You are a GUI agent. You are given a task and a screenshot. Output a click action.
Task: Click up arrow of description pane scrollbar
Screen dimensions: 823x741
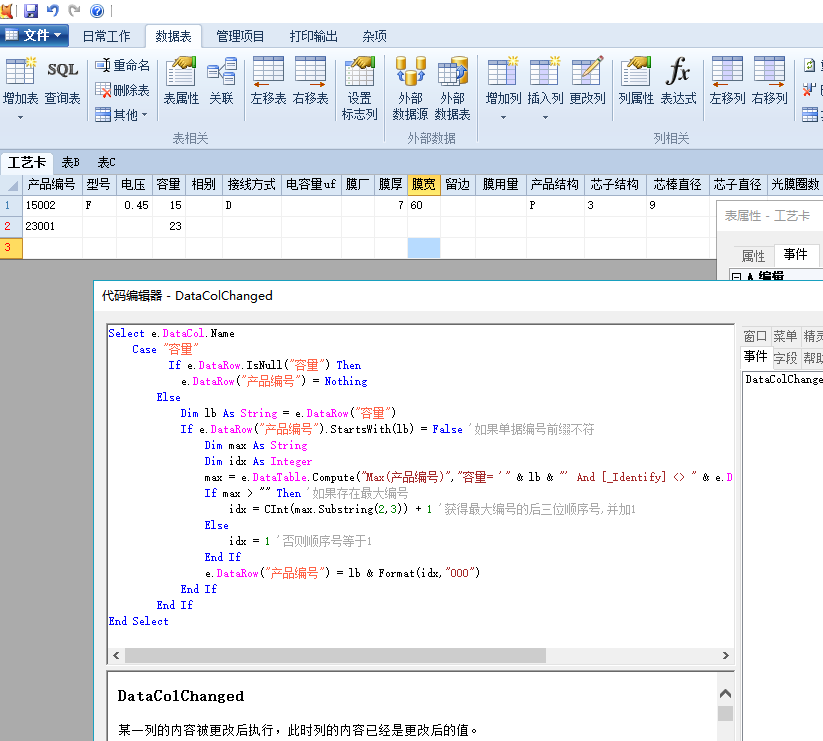[725, 694]
